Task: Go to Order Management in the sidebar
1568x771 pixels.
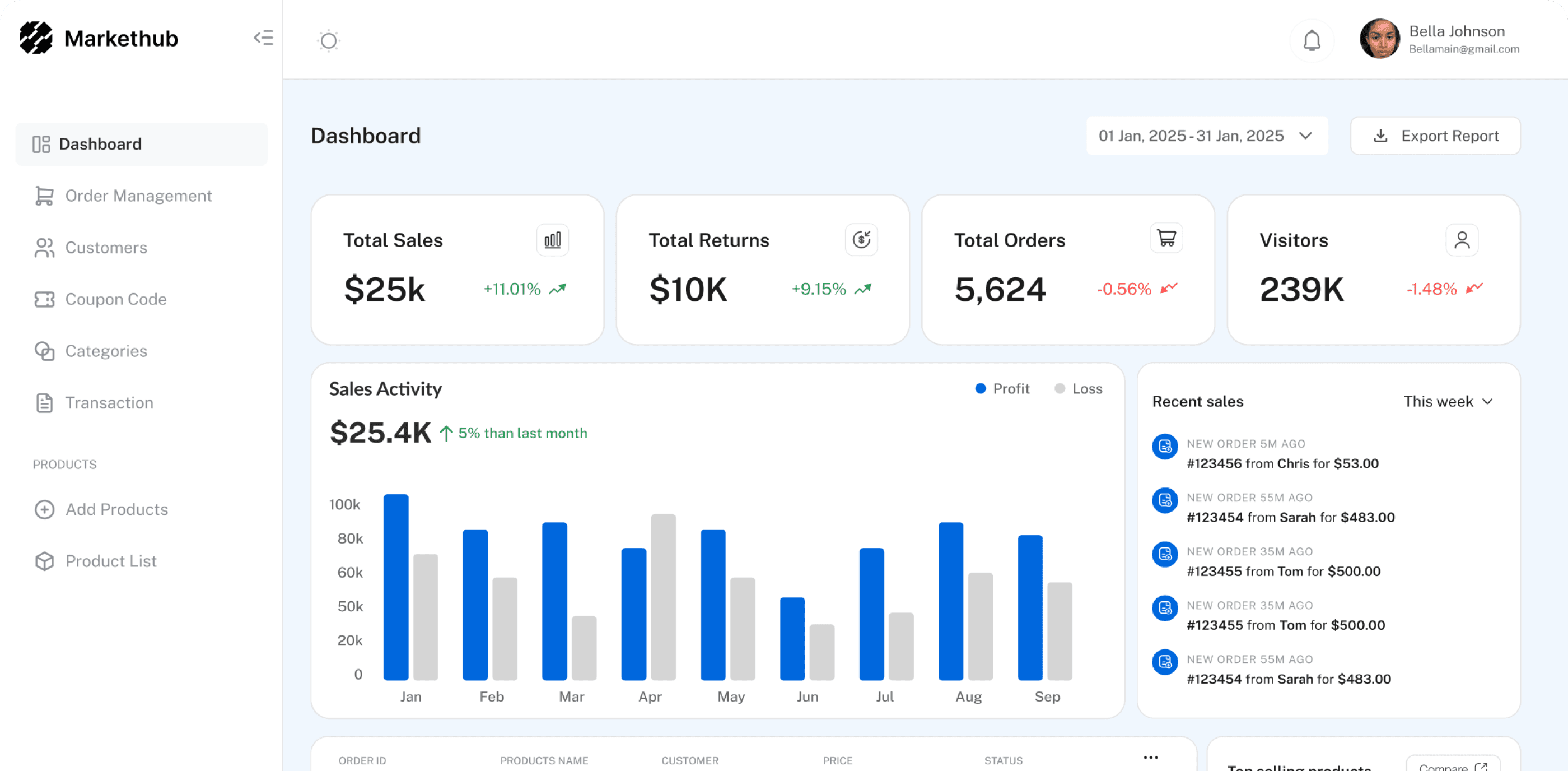Action: [138, 196]
